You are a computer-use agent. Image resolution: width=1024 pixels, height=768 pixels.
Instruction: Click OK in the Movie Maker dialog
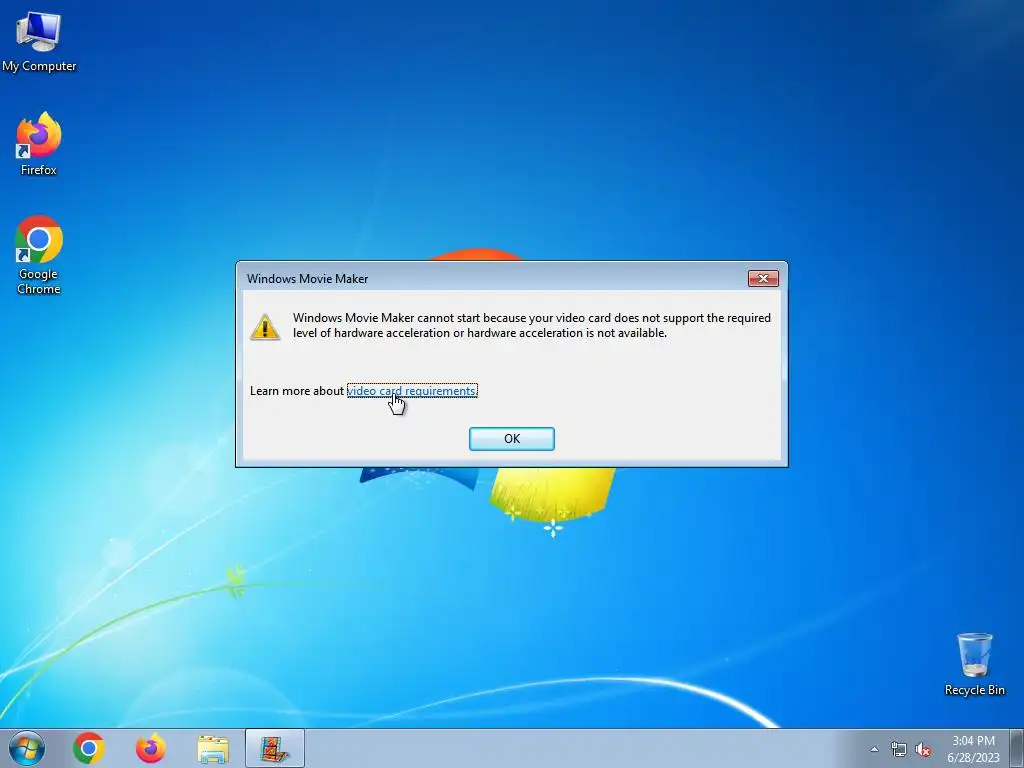[x=511, y=439]
